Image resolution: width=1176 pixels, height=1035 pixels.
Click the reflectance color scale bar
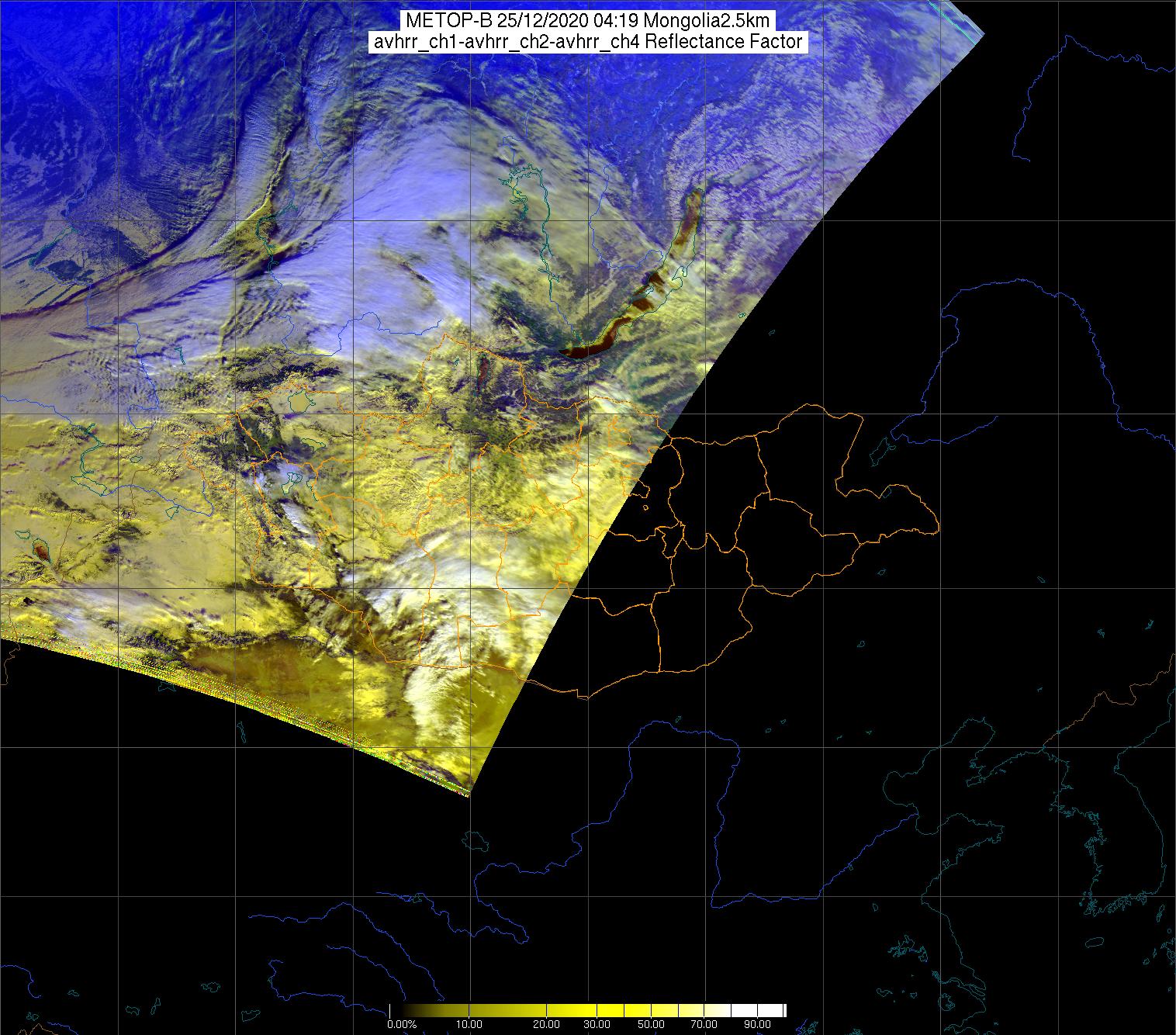click(x=587, y=1010)
